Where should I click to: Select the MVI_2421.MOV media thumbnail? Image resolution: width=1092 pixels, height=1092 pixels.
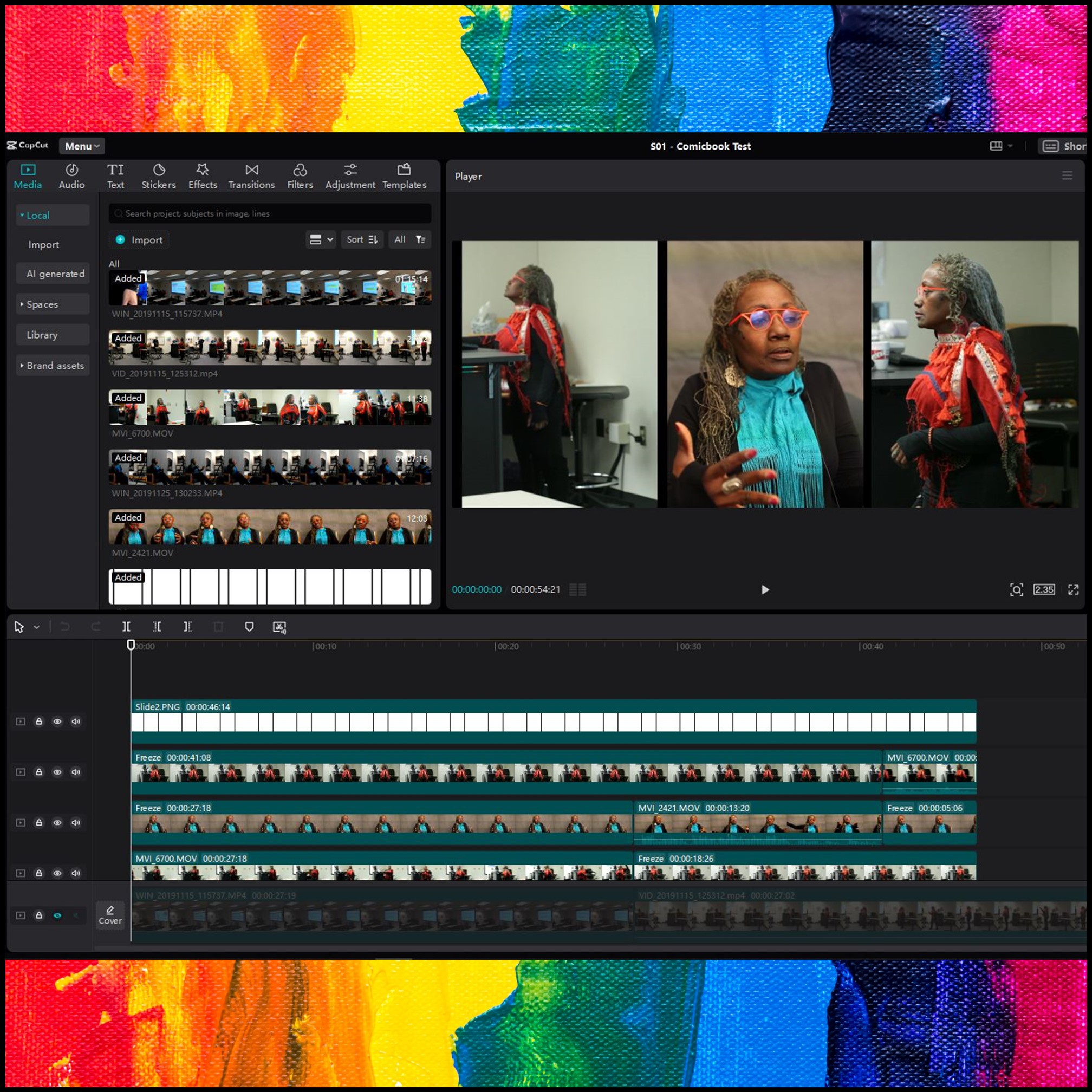[x=270, y=527]
